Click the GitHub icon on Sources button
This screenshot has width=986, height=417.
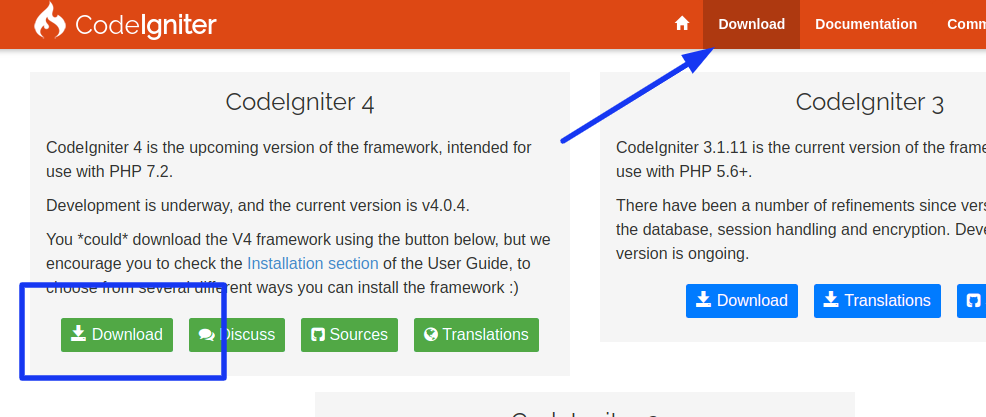(x=318, y=335)
